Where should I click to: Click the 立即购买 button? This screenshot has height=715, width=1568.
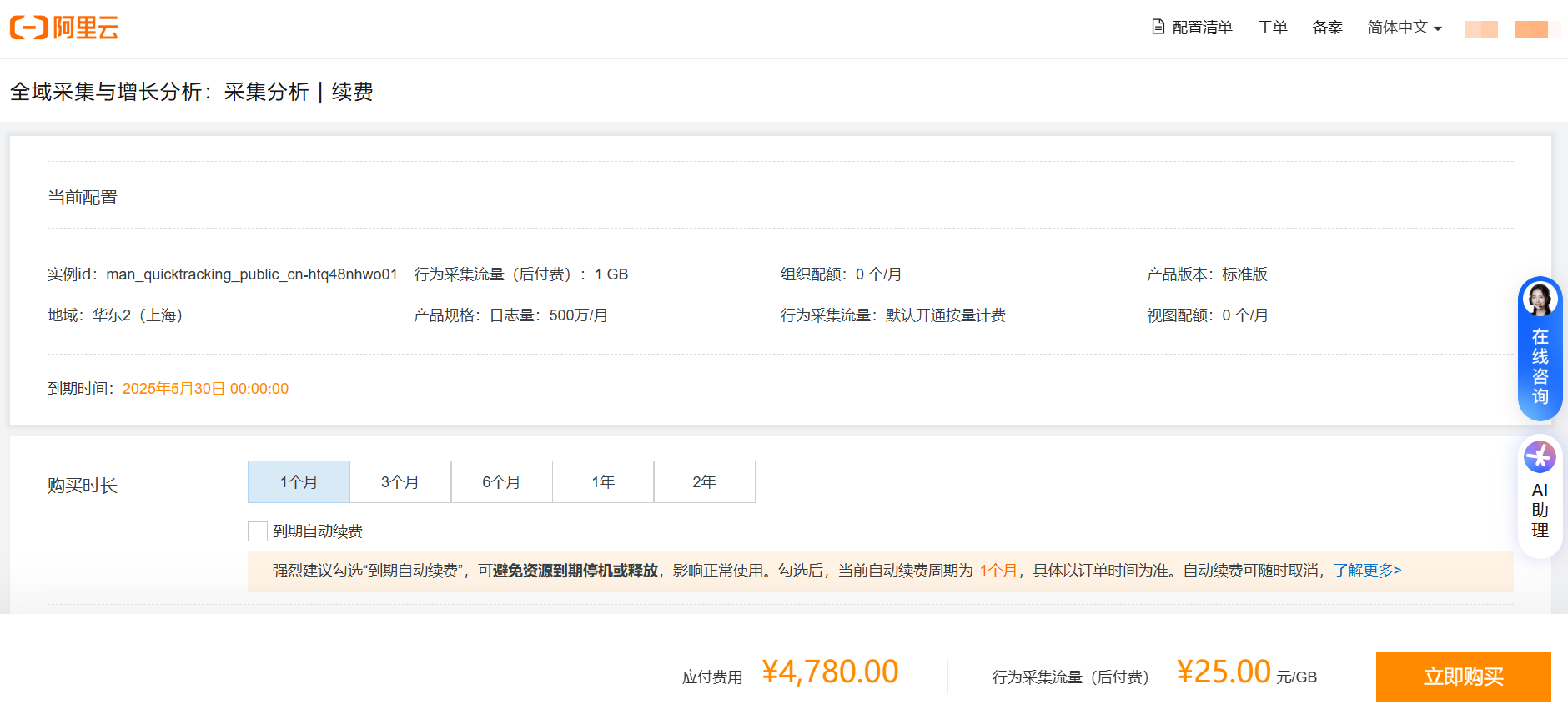[1463, 677]
